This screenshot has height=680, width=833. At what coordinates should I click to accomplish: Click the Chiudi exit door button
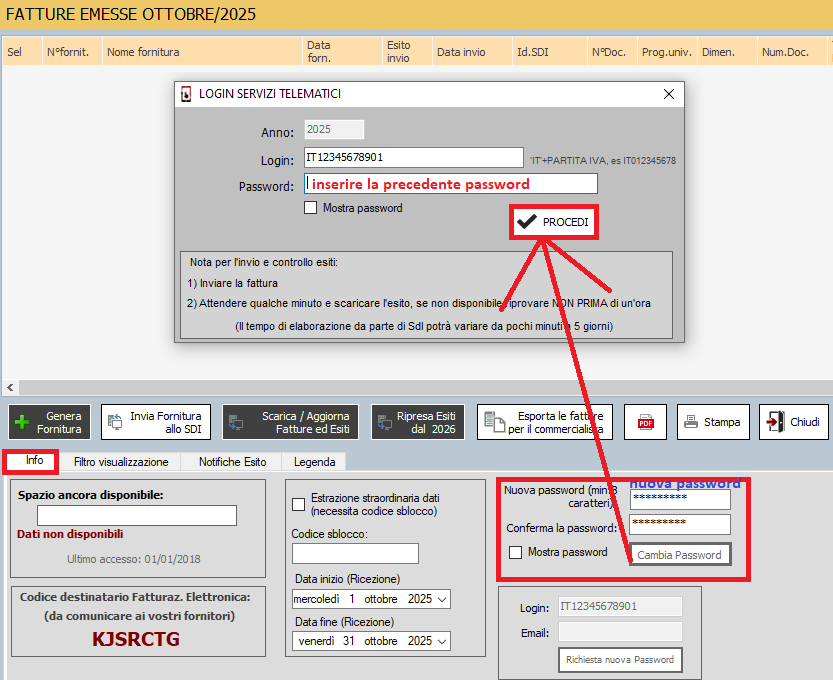click(793, 422)
